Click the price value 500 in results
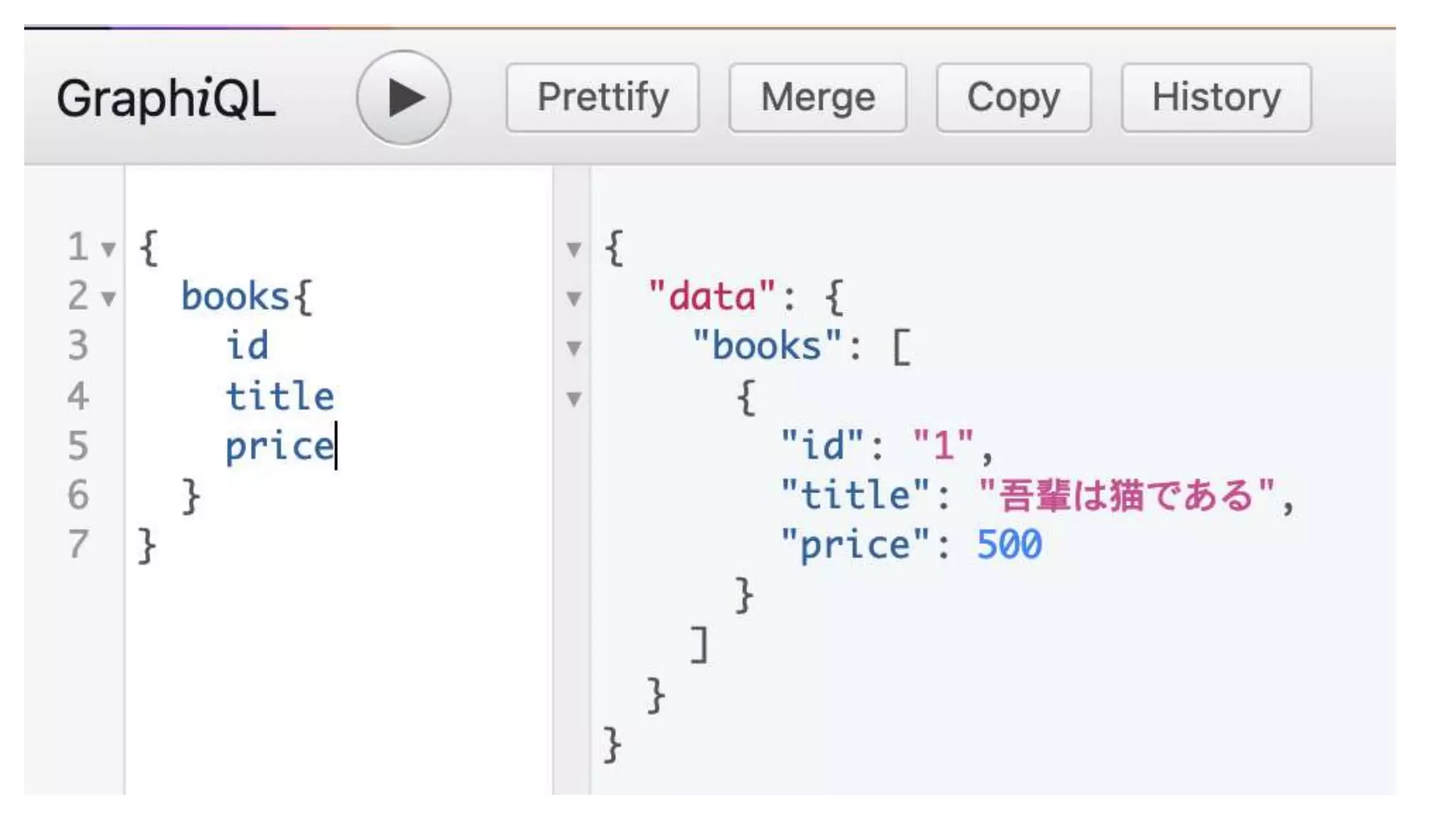1456x819 pixels. (1009, 545)
